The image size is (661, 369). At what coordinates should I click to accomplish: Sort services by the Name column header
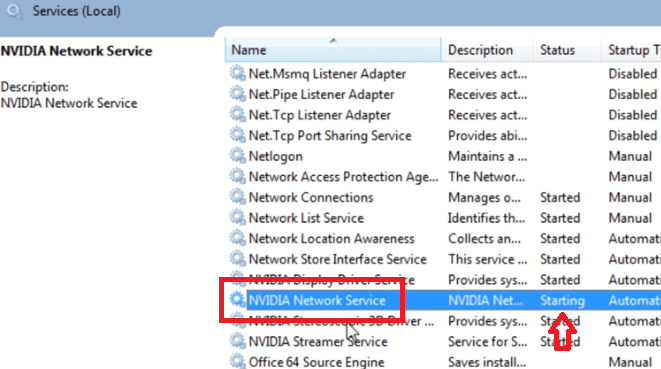pyautogui.click(x=333, y=50)
